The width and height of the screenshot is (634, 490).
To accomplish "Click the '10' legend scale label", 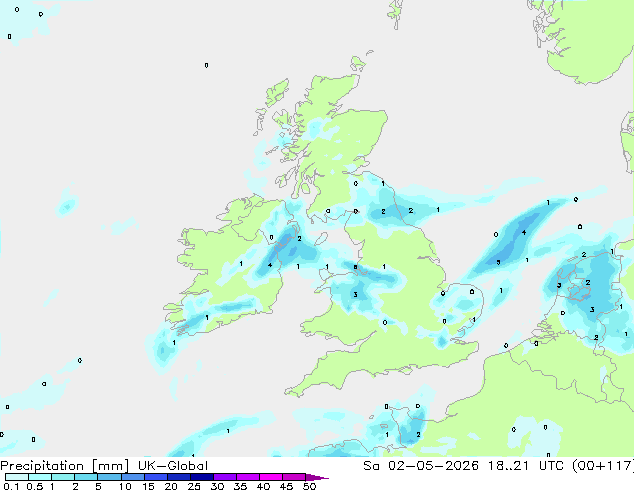I will 125,486.
